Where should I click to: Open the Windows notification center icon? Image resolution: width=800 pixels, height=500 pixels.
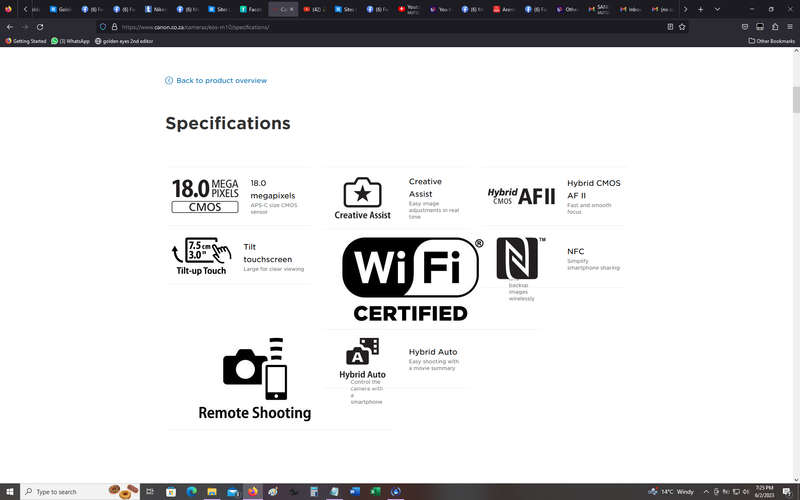pos(787,492)
